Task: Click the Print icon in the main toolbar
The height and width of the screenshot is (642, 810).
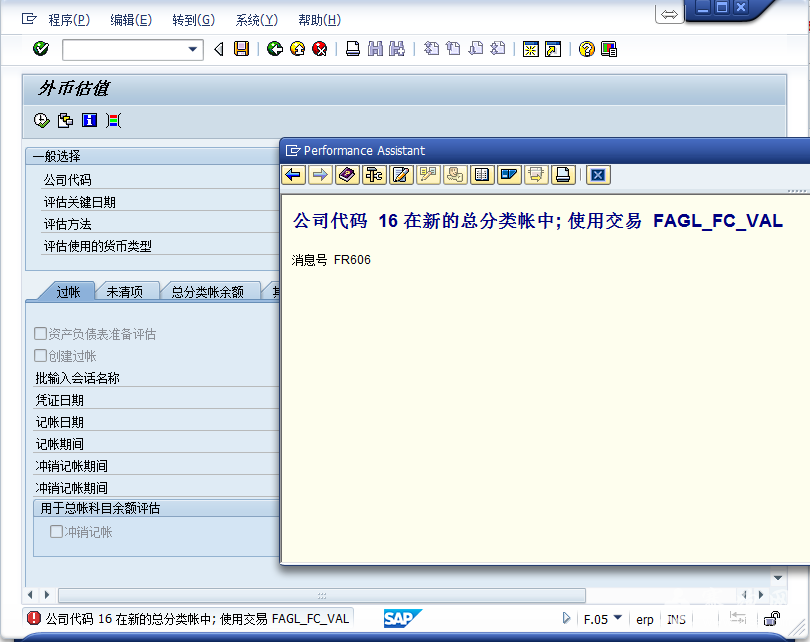Action: tap(353, 49)
